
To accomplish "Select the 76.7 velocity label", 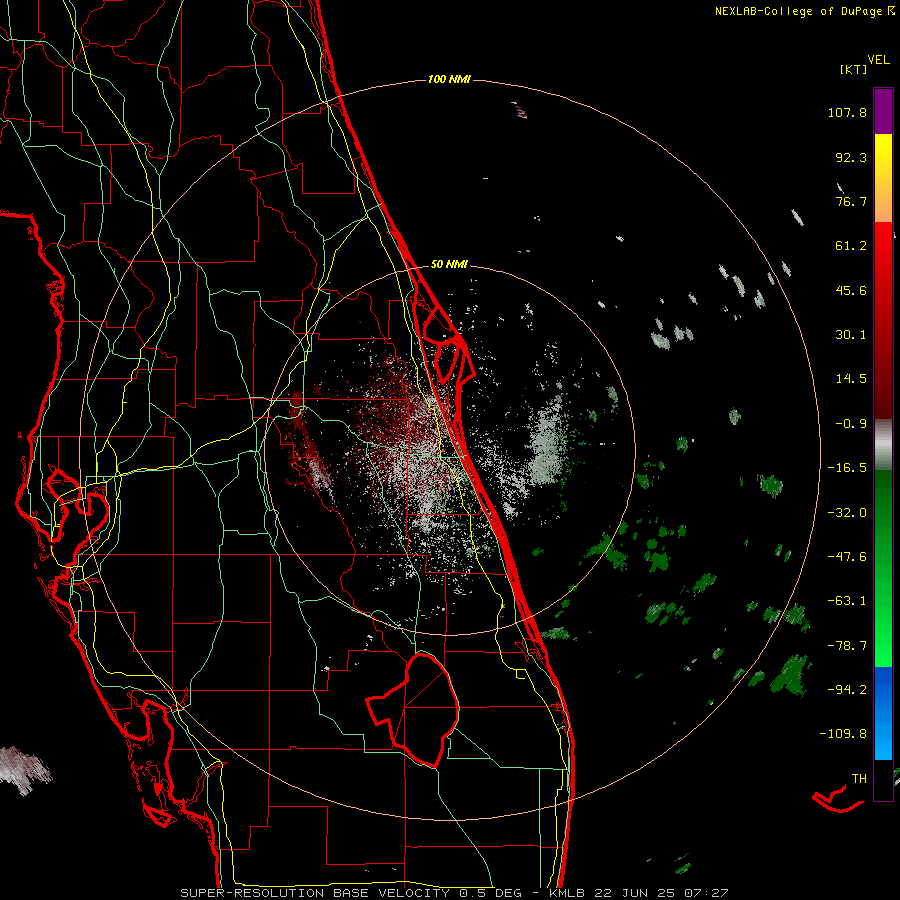I will (851, 201).
